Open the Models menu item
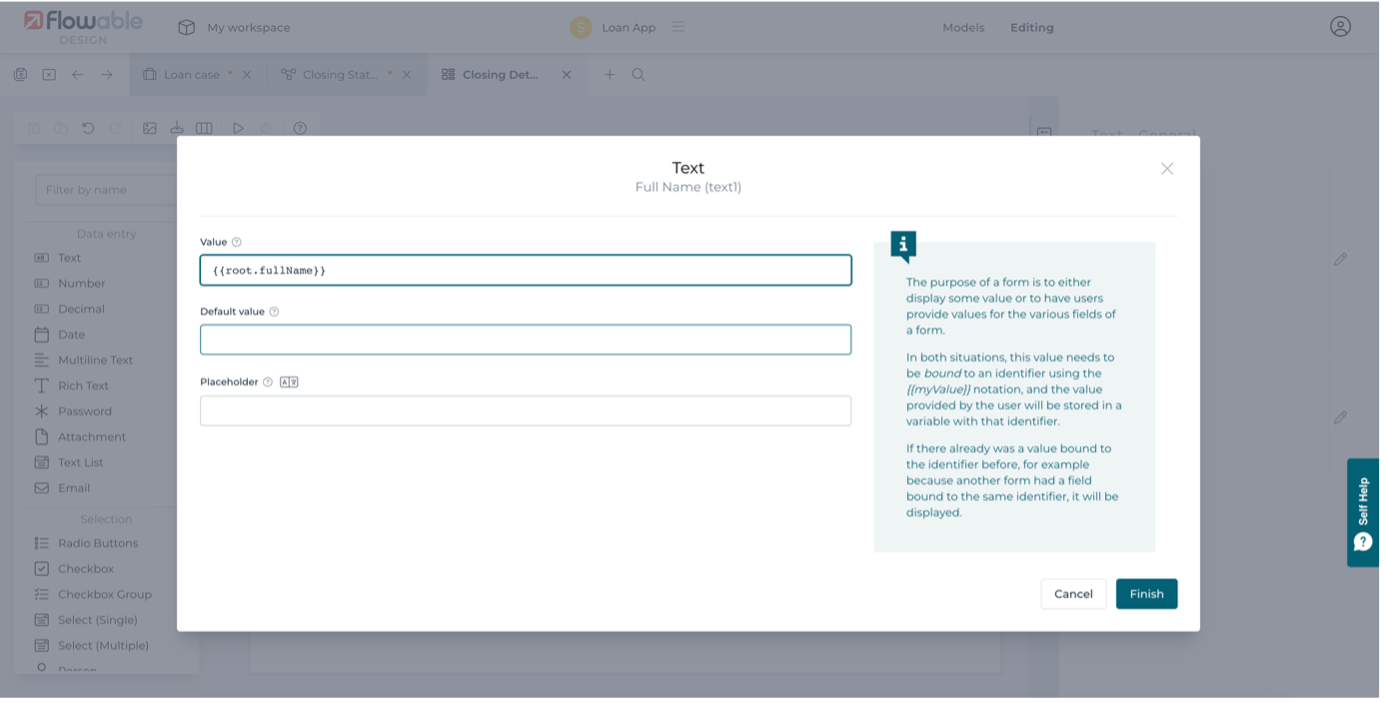This screenshot has width=1384, height=702. coord(963,28)
